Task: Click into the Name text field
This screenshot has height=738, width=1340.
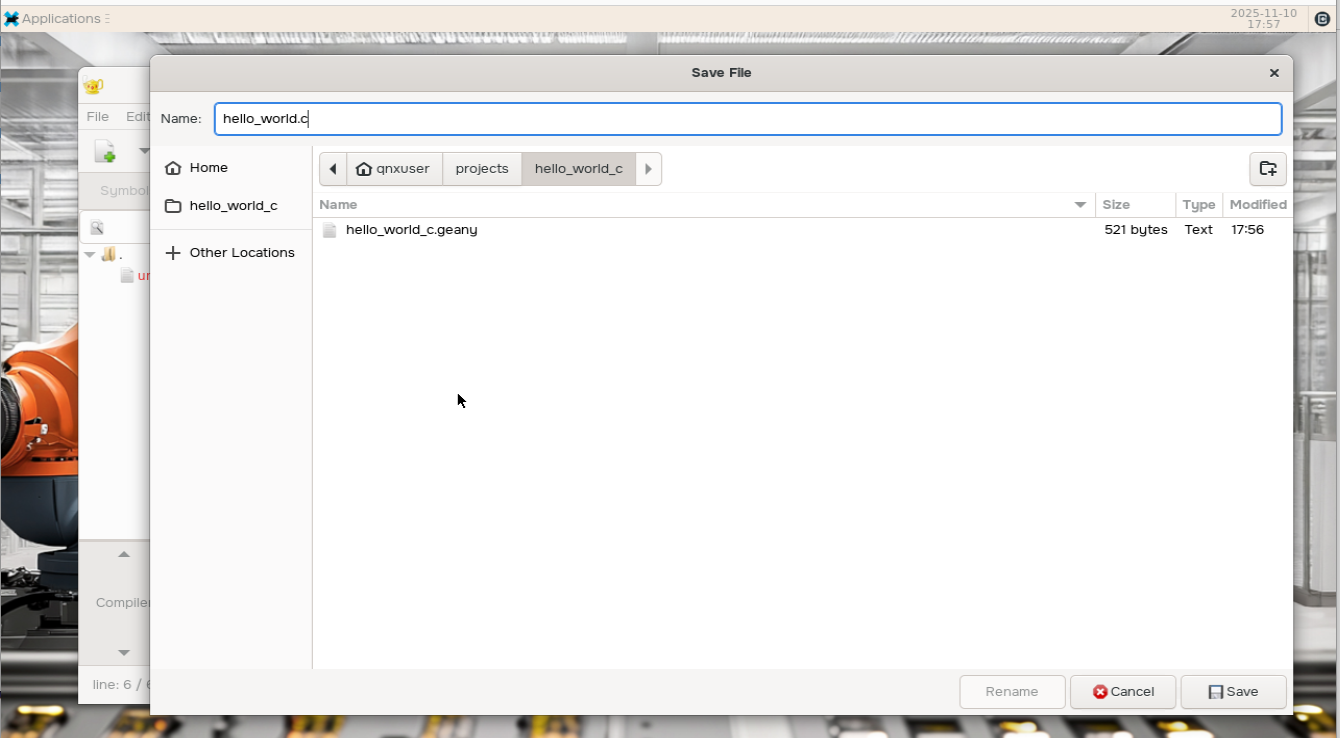Action: [747, 119]
